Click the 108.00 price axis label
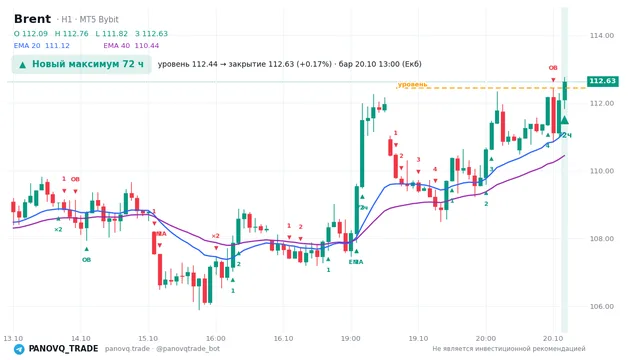This screenshot has width=640, height=360. (x=602, y=239)
